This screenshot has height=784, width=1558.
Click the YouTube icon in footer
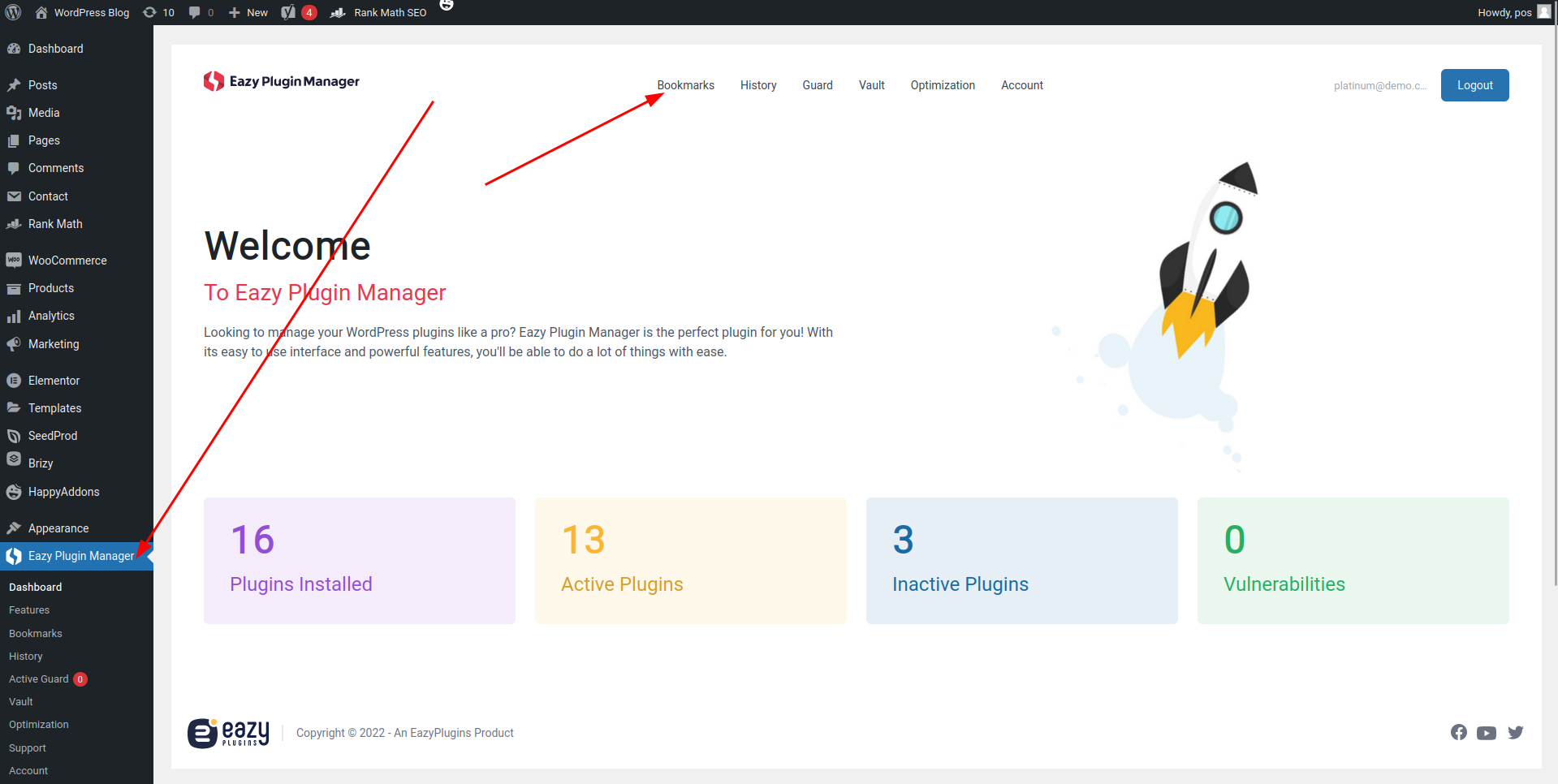1487,732
